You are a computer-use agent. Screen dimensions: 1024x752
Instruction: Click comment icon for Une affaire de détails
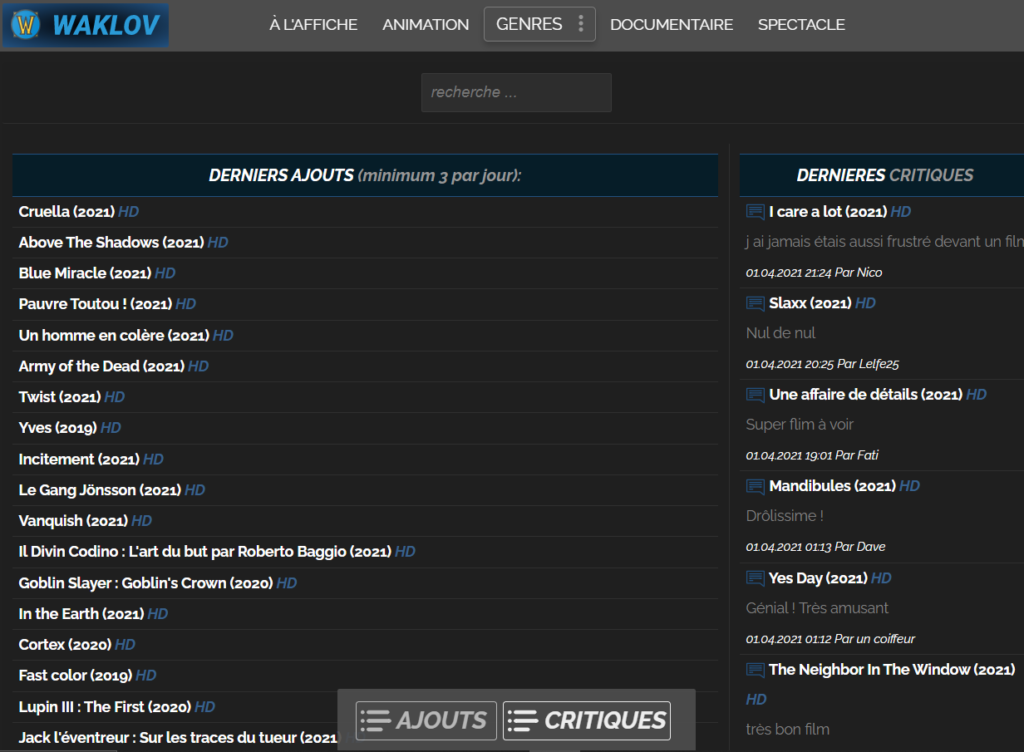click(755, 394)
